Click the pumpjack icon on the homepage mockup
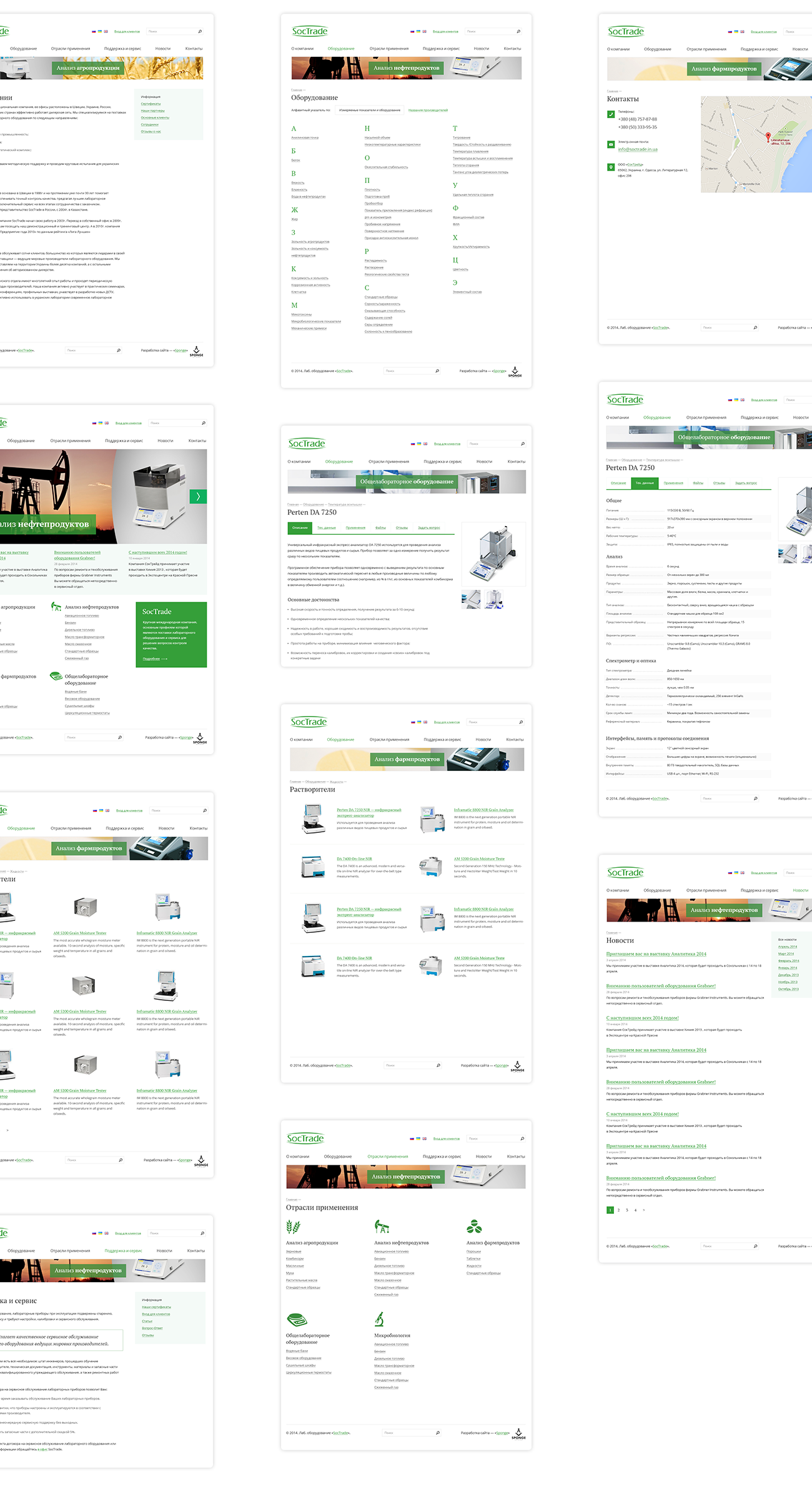 coord(56,607)
